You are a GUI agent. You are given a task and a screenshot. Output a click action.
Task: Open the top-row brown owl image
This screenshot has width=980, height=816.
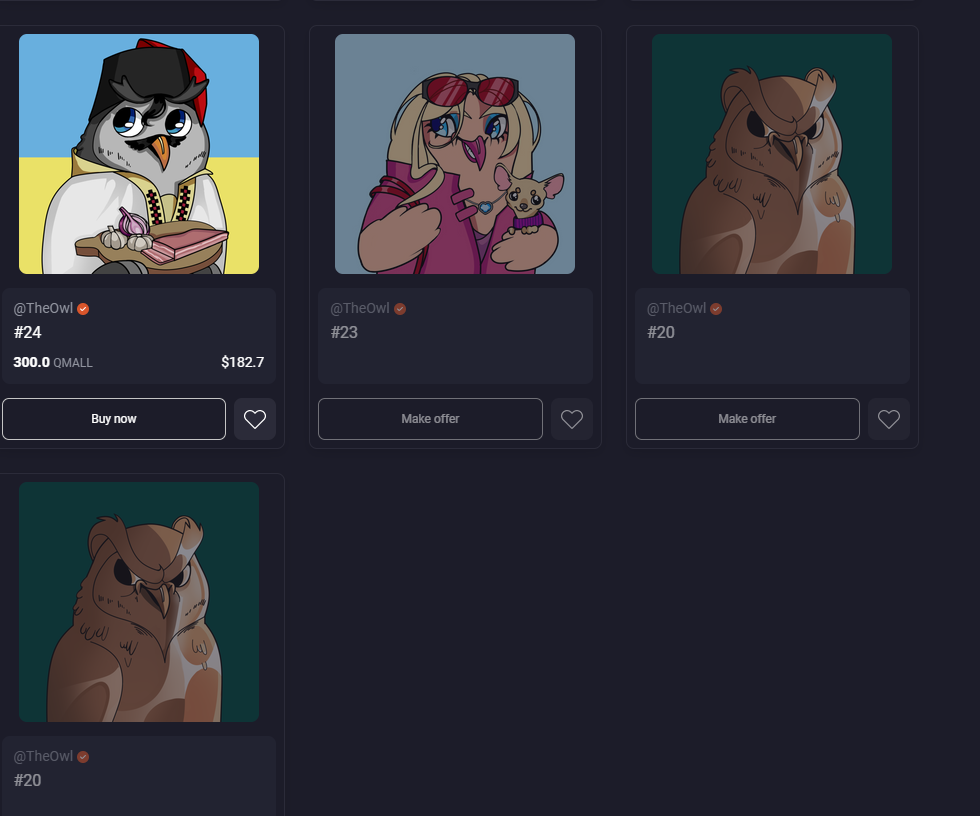pyautogui.click(x=772, y=154)
